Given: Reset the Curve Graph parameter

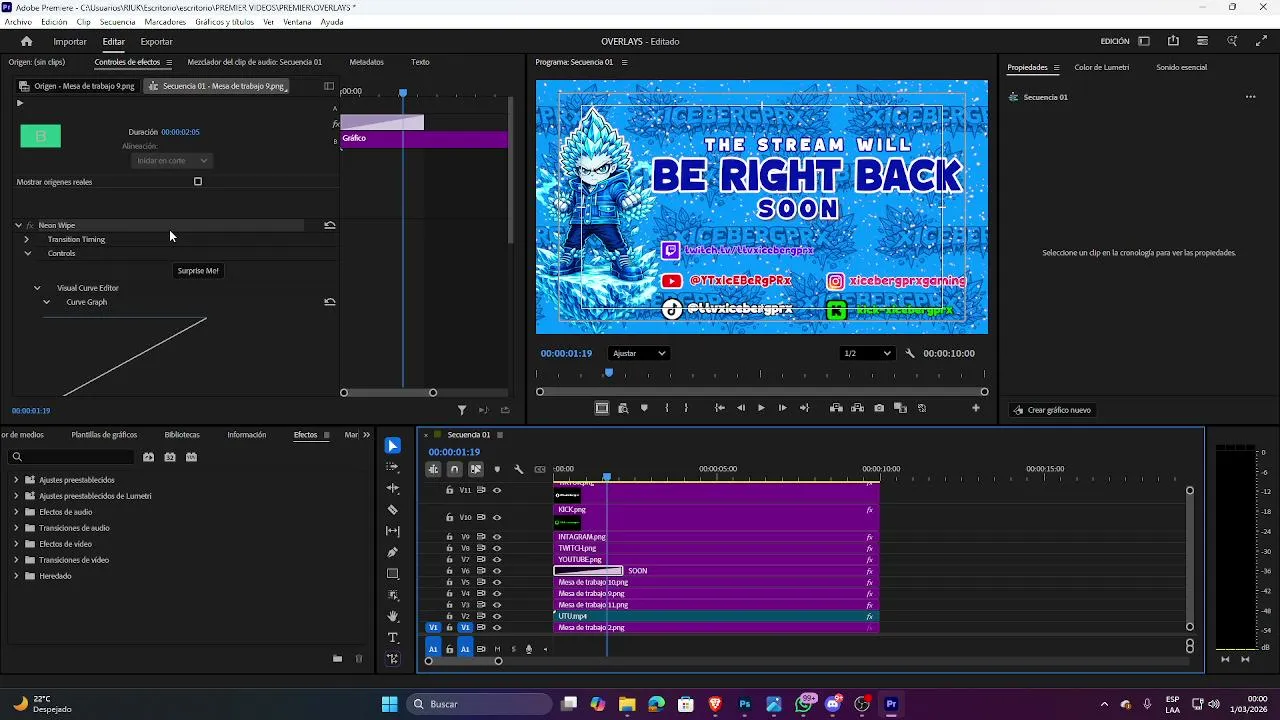Looking at the screenshot, I should pos(330,302).
